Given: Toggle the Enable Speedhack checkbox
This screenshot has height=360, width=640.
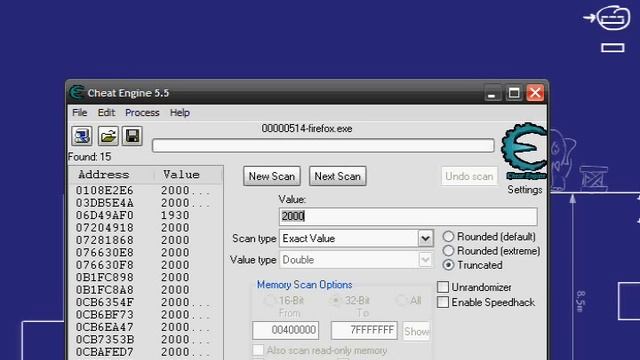Looking at the screenshot, I should pyautogui.click(x=443, y=302).
